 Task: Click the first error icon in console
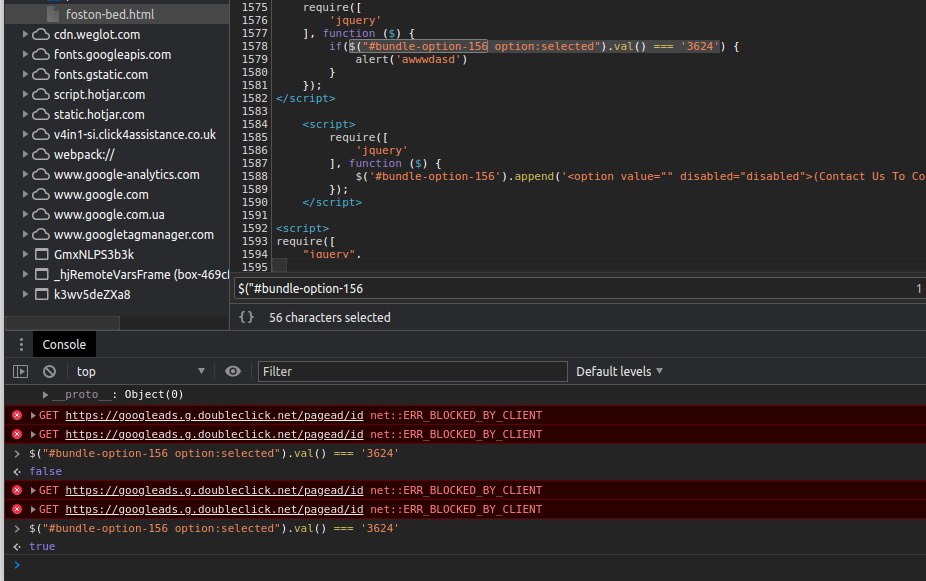17,415
